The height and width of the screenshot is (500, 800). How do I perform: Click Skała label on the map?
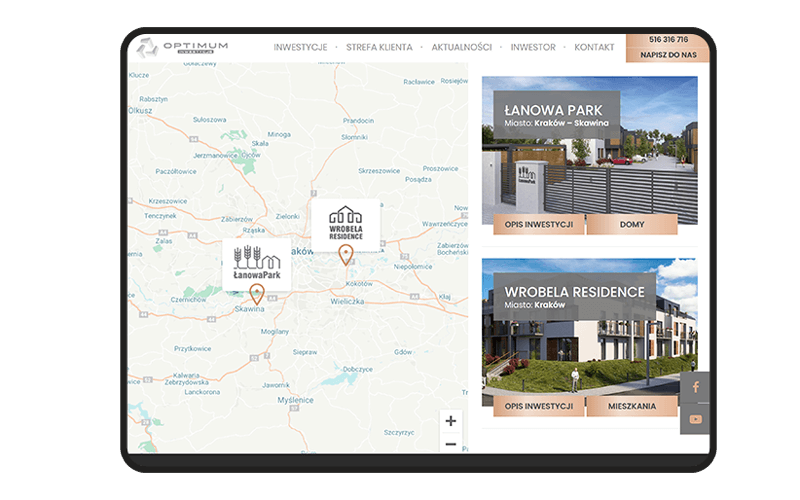pyautogui.click(x=260, y=143)
